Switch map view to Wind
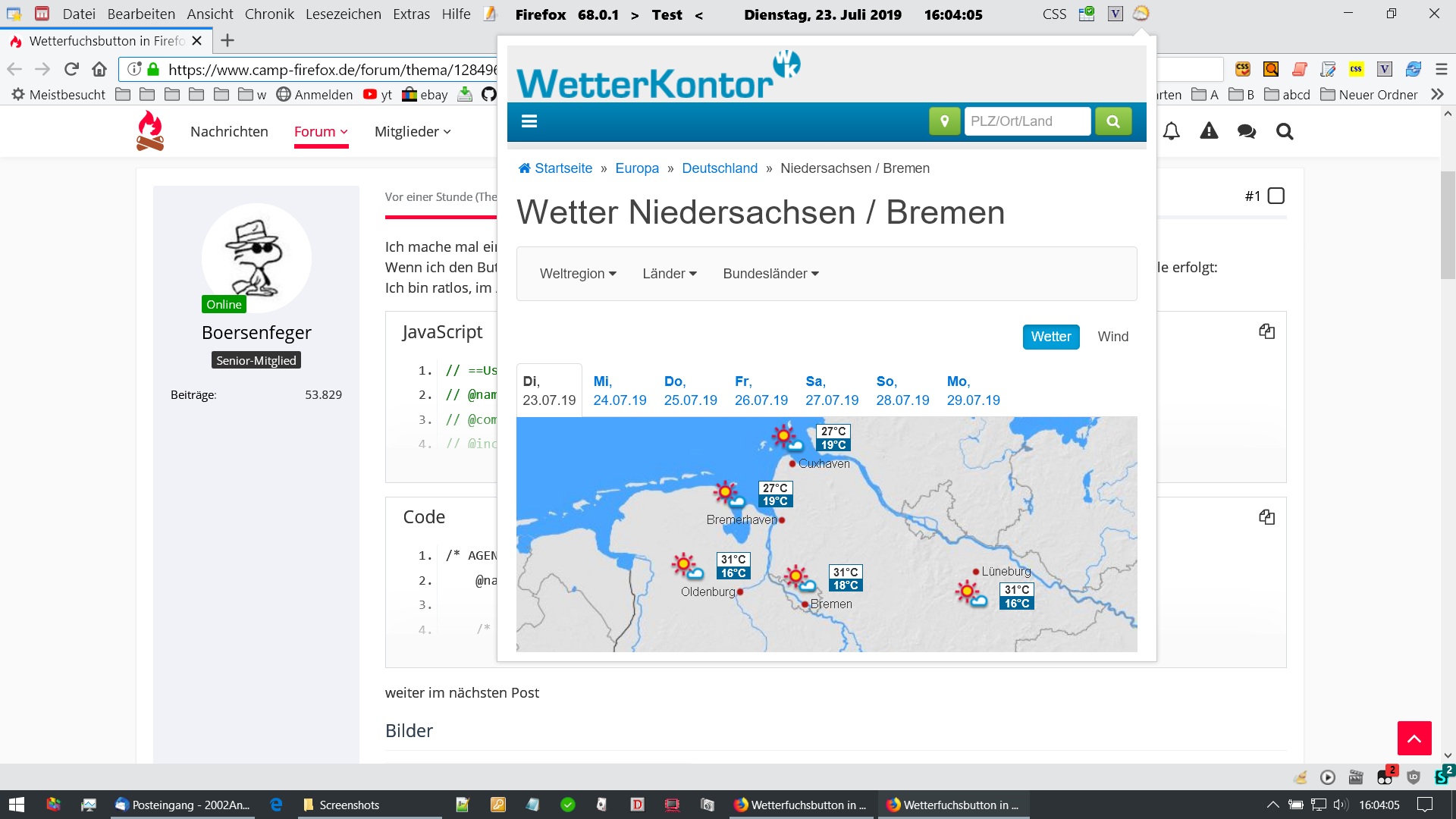 point(1112,337)
